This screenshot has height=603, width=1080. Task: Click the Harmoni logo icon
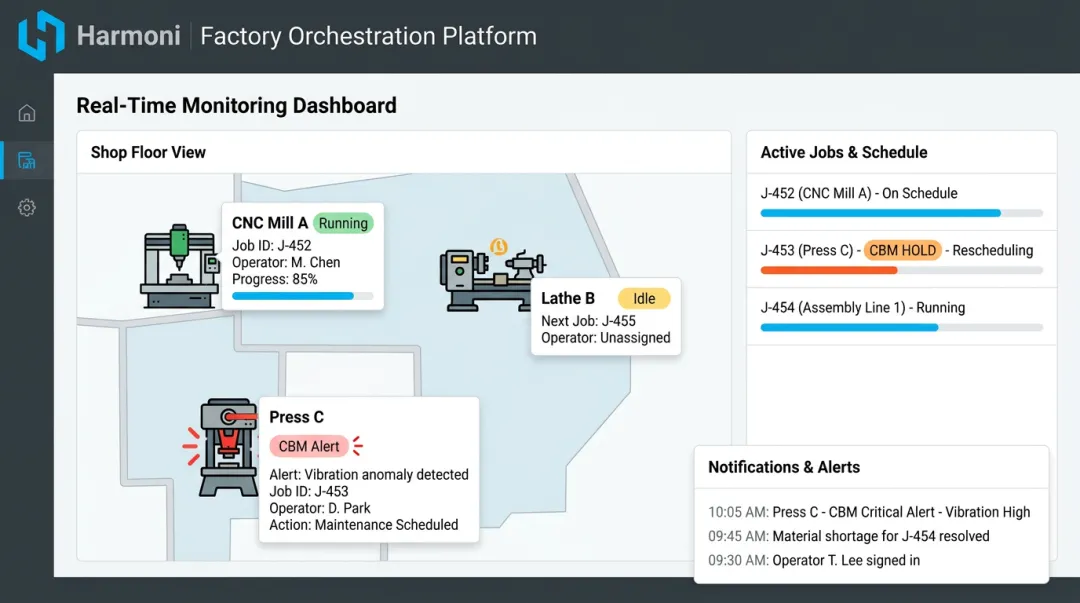41,35
